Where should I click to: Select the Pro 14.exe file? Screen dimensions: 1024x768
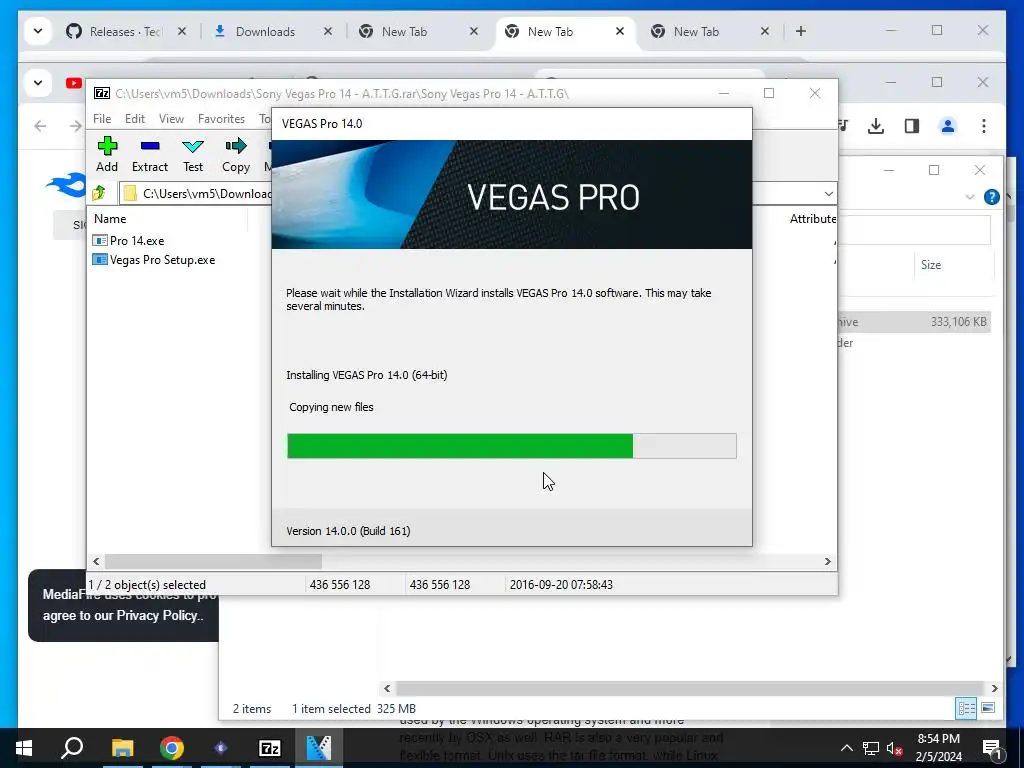coord(136,241)
